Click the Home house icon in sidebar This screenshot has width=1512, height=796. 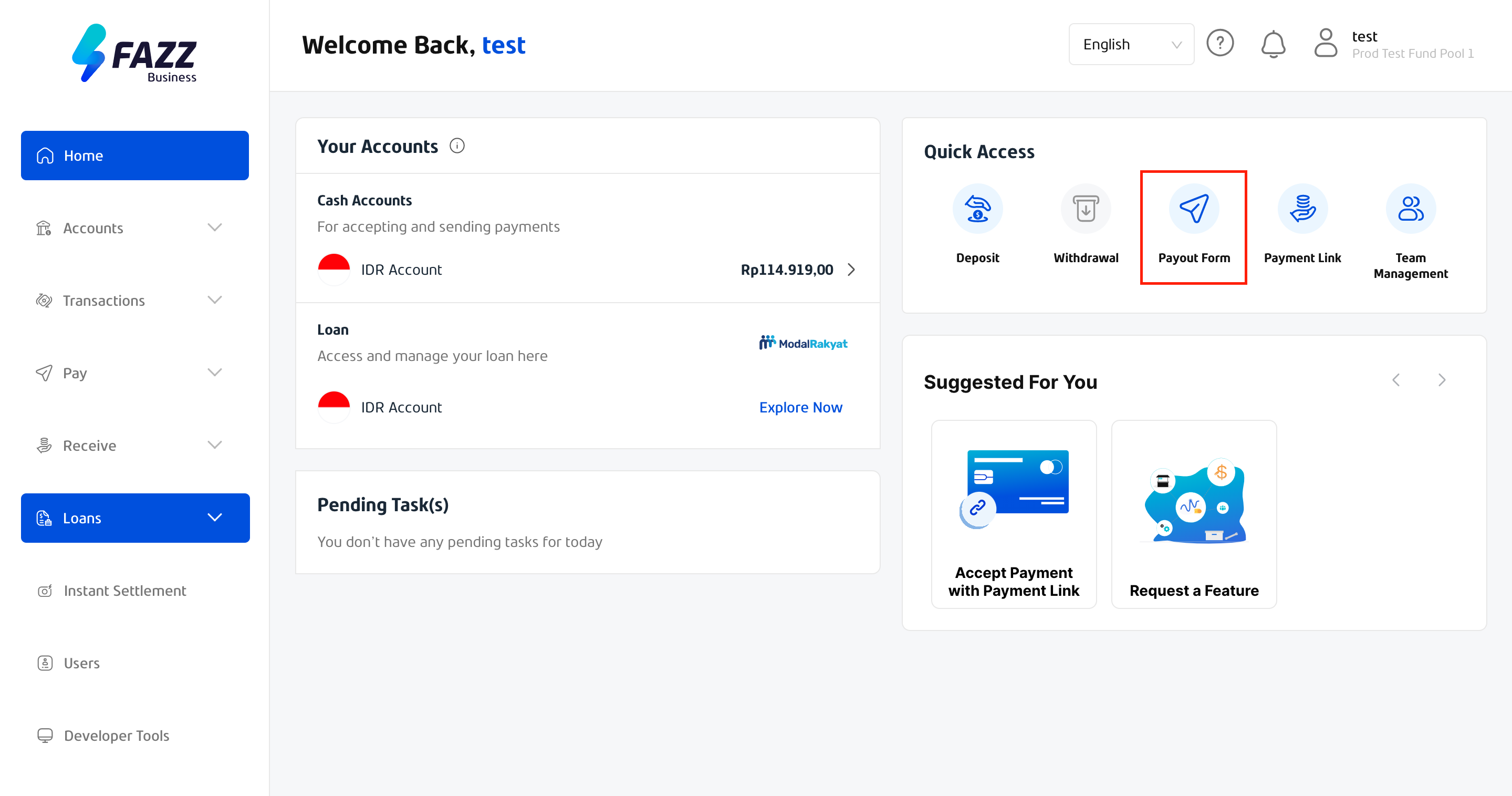click(45, 156)
